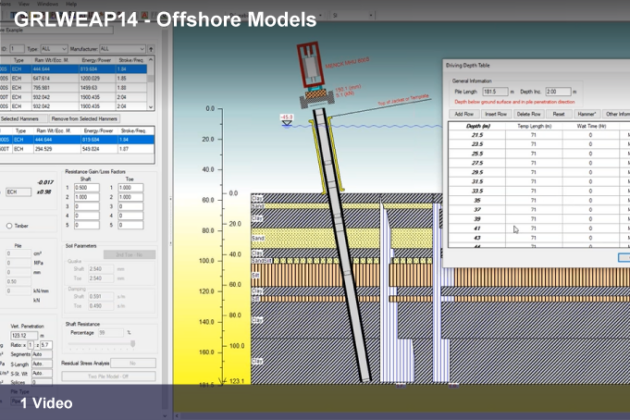Click the Depth Inc. field showing 2.00
Image resolution: width=630 pixels, height=420 pixels.
tap(558, 92)
